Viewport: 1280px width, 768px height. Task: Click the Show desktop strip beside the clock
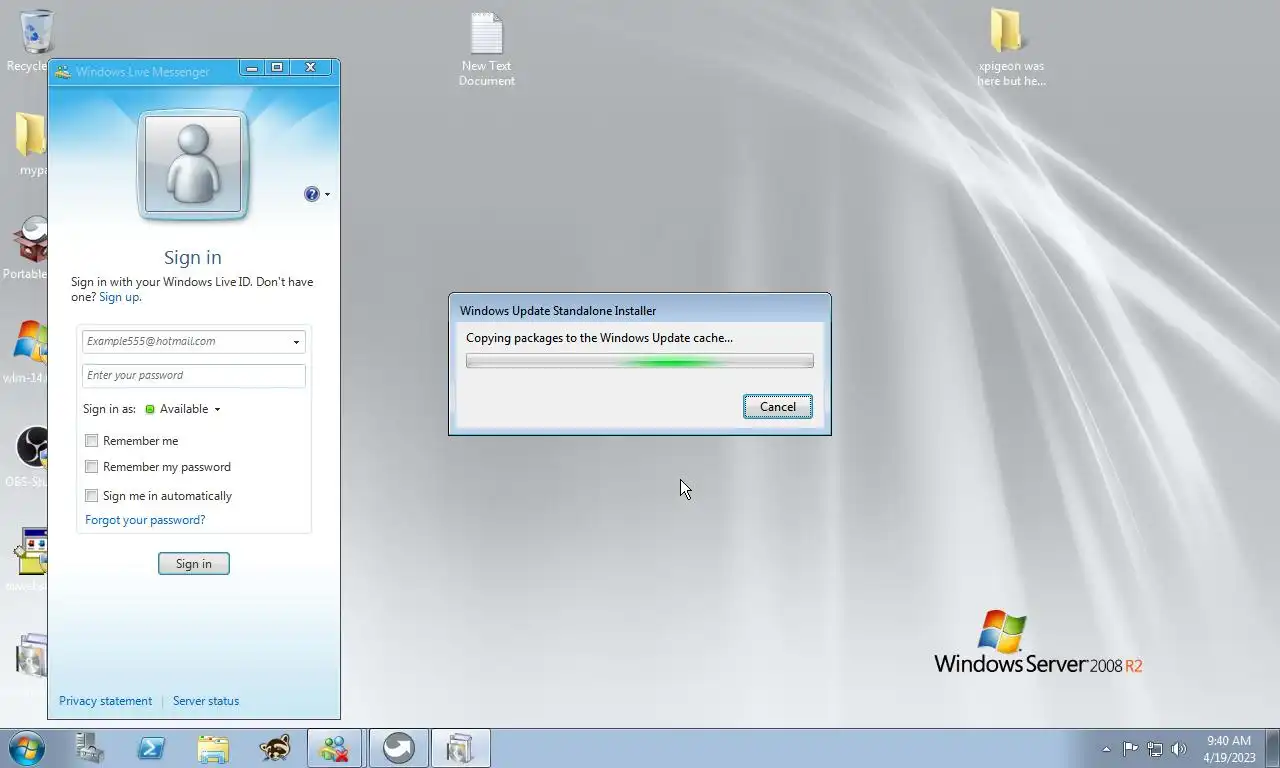coord(1272,748)
